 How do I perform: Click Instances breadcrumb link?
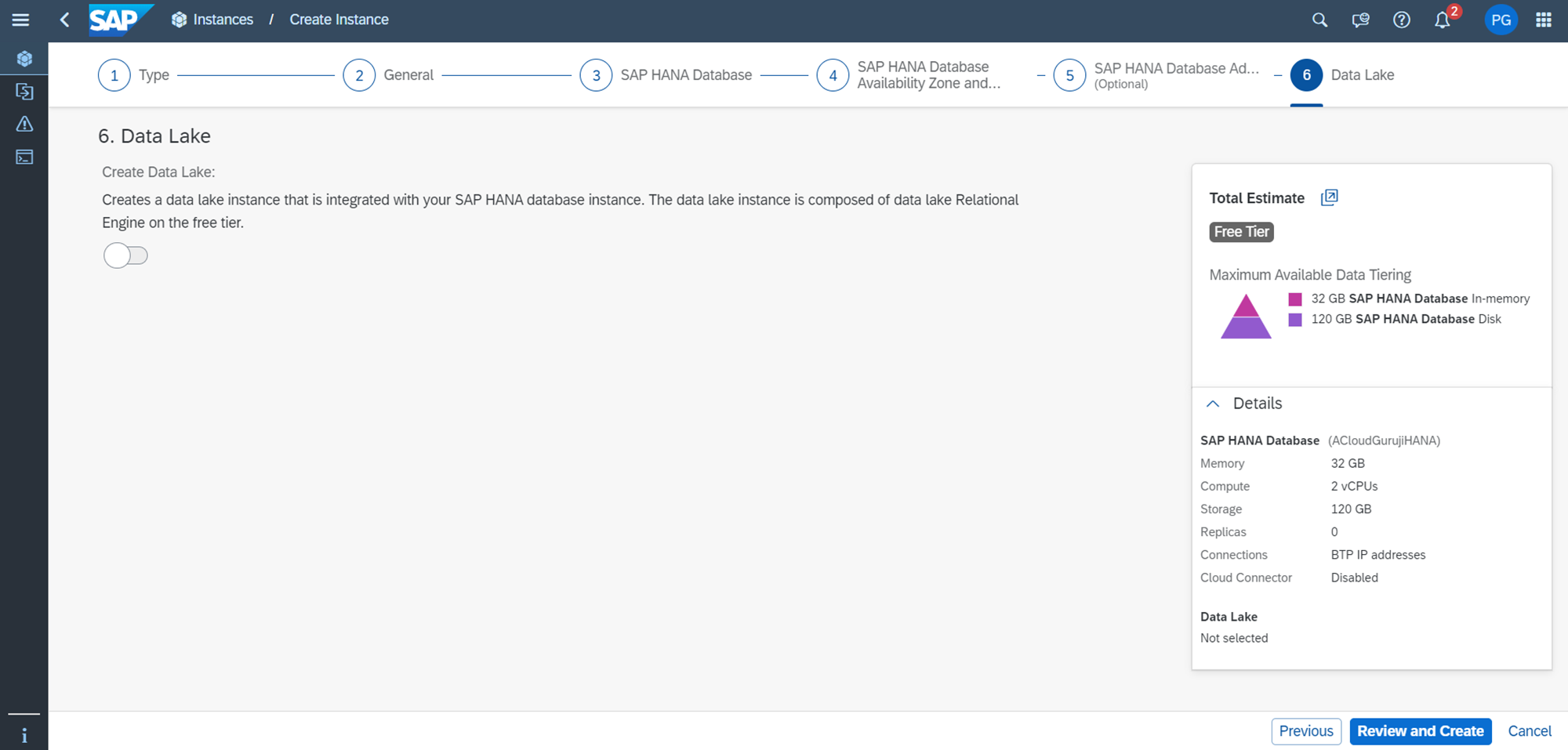(223, 20)
